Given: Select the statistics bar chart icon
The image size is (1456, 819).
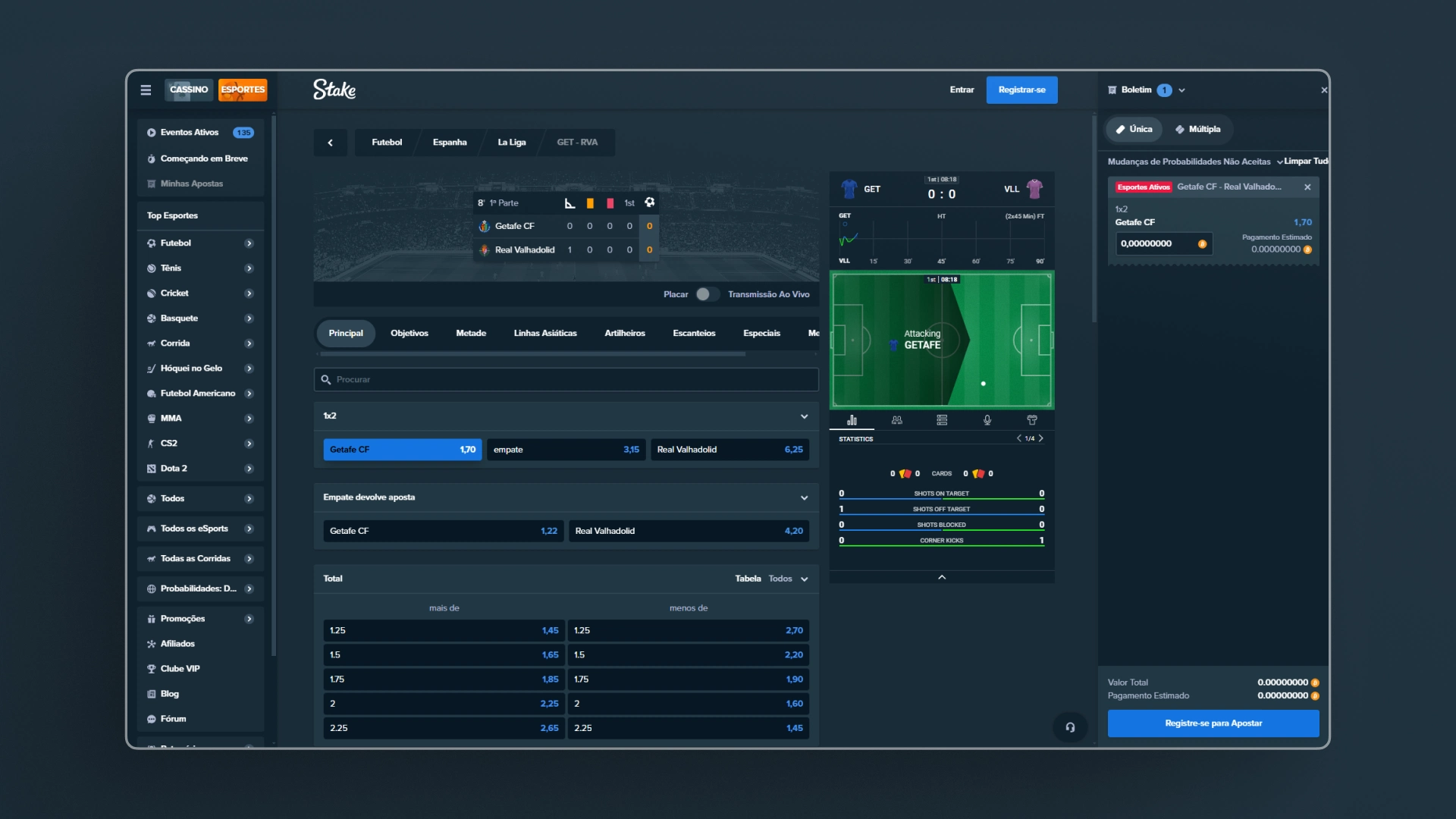Looking at the screenshot, I should pos(852,420).
